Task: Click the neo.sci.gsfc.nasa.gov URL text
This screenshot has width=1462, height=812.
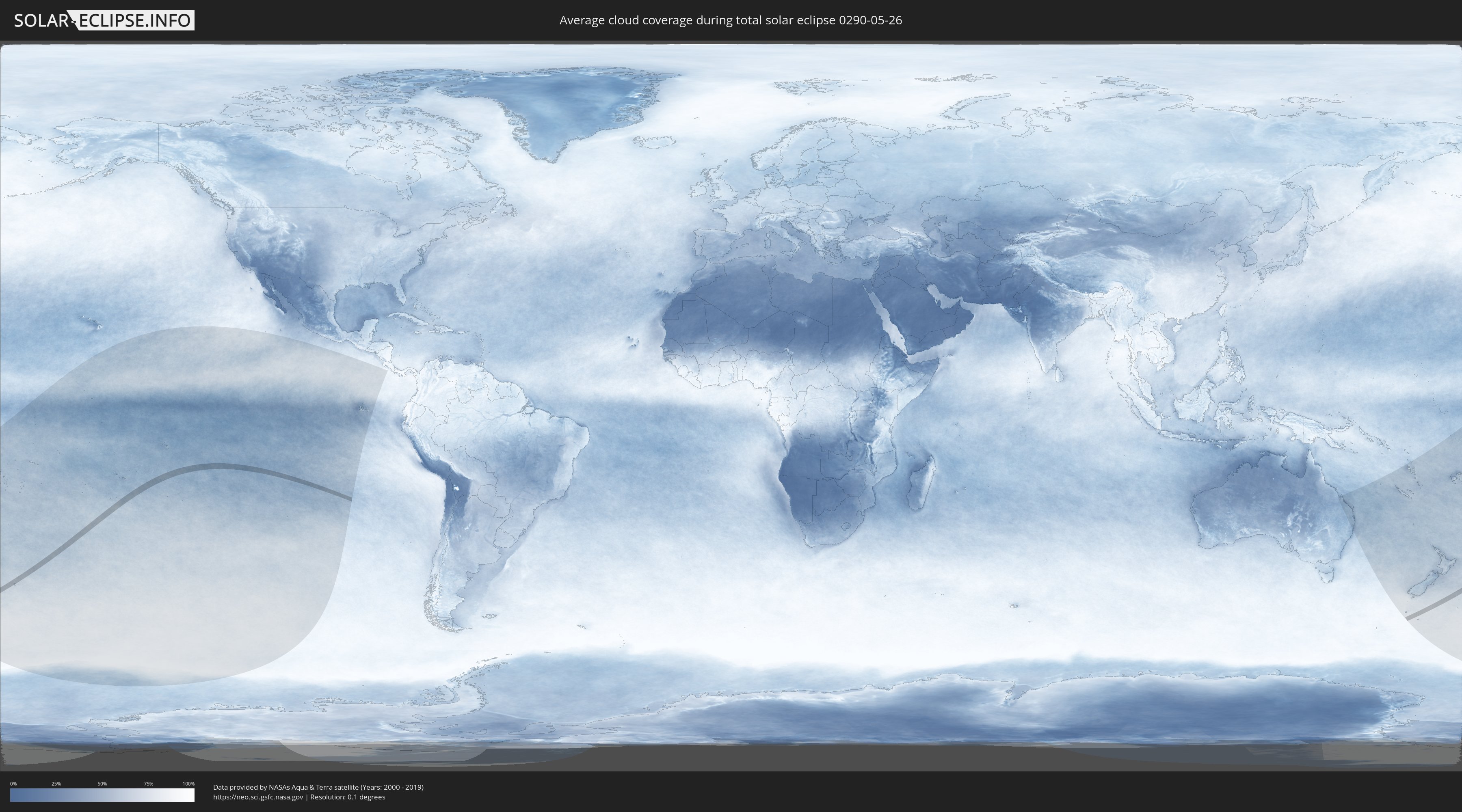Action: coord(258,797)
